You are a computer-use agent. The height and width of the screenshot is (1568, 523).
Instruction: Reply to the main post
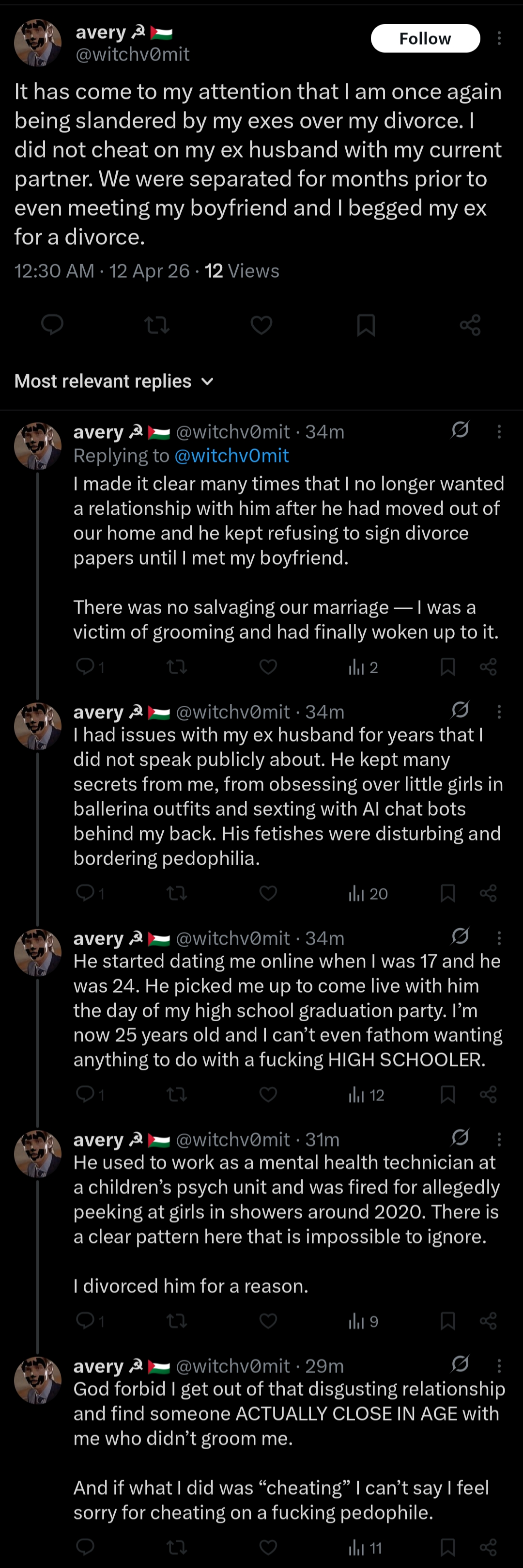click(x=52, y=325)
